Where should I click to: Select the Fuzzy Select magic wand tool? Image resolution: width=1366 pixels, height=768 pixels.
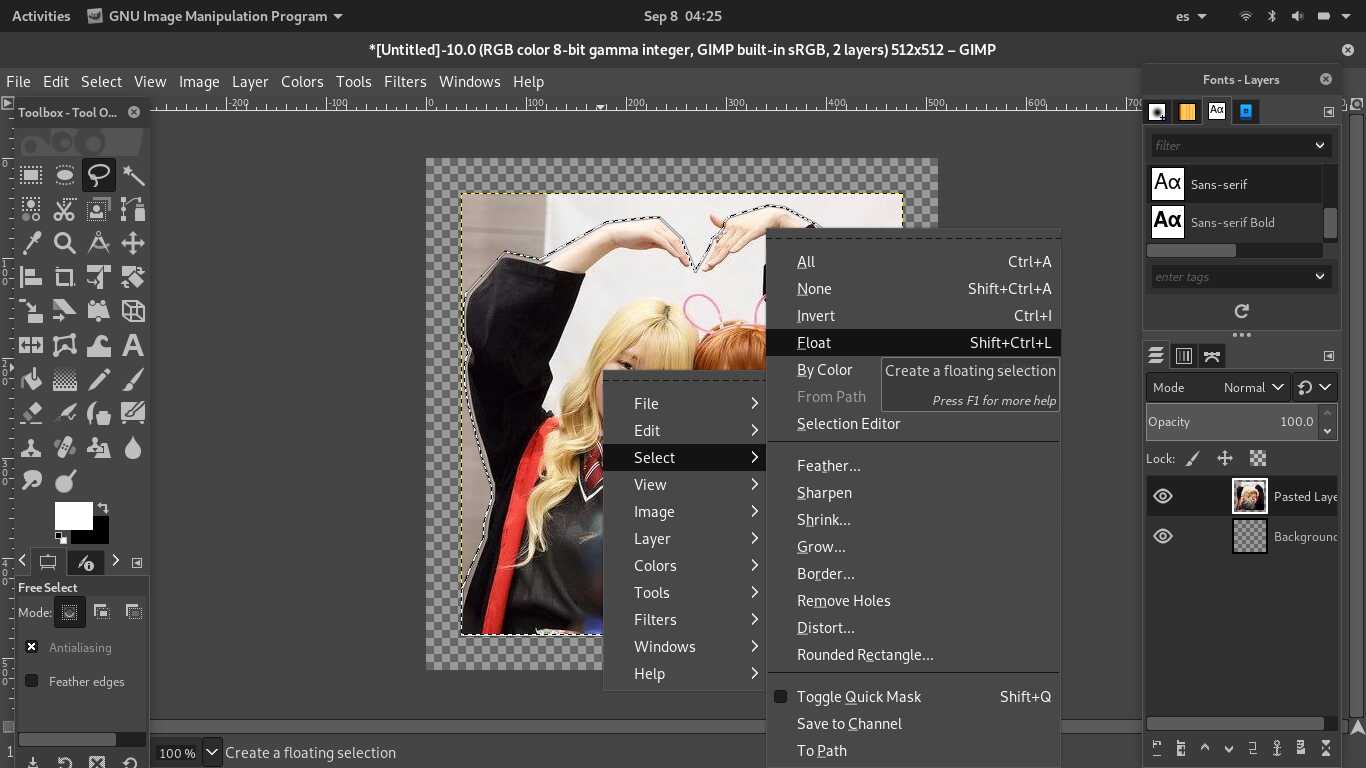(x=133, y=176)
